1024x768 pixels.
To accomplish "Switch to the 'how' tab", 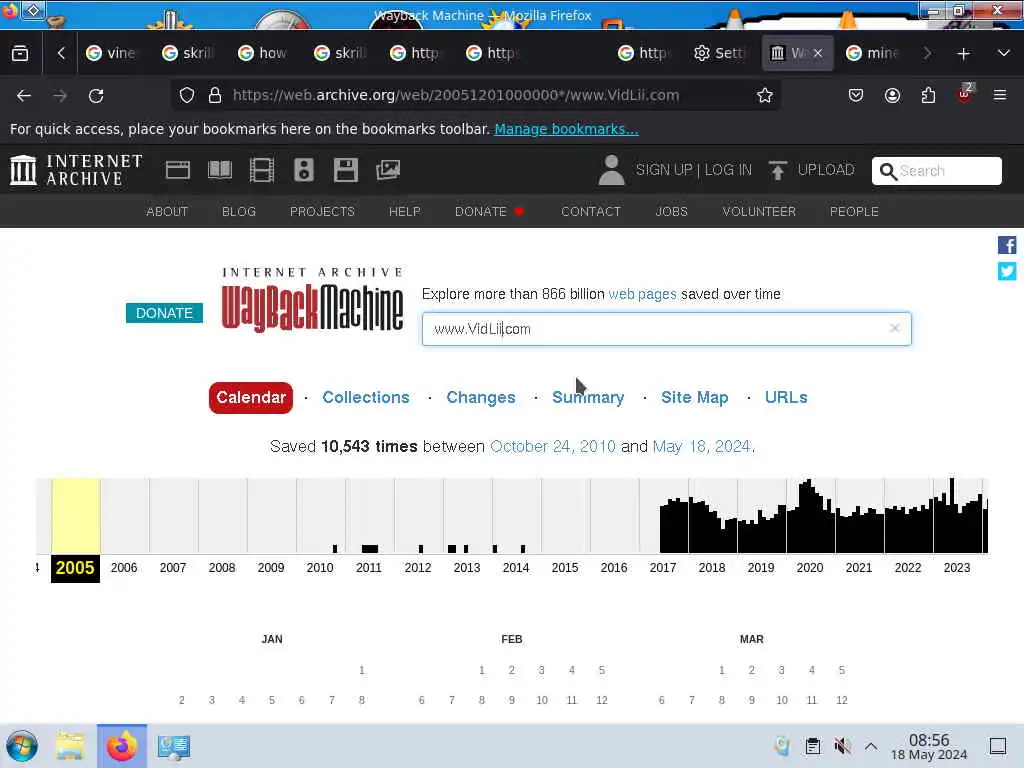I will (x=264, y=53).
